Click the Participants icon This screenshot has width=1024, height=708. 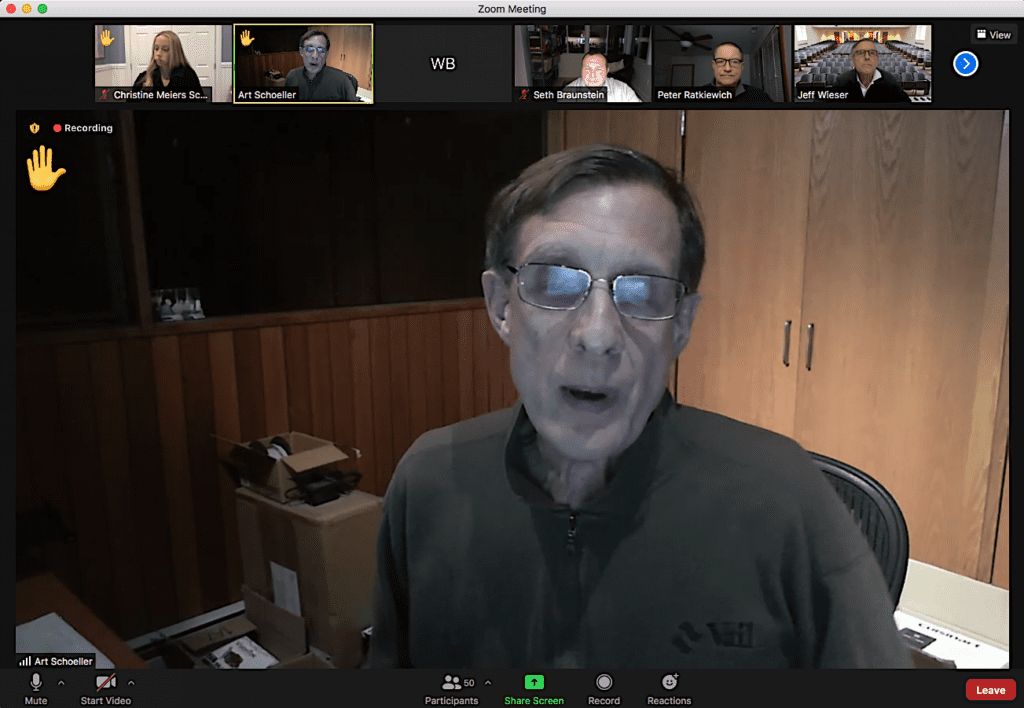(451, 683)
